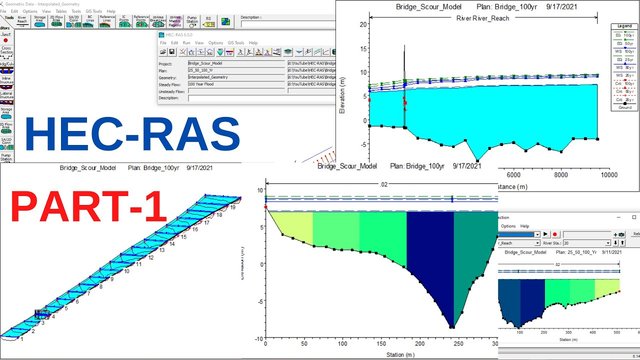The width and height of the screenshot is (640, 360).
Task: Select the 2D Flow Area tool
Action: pos(56,21)
